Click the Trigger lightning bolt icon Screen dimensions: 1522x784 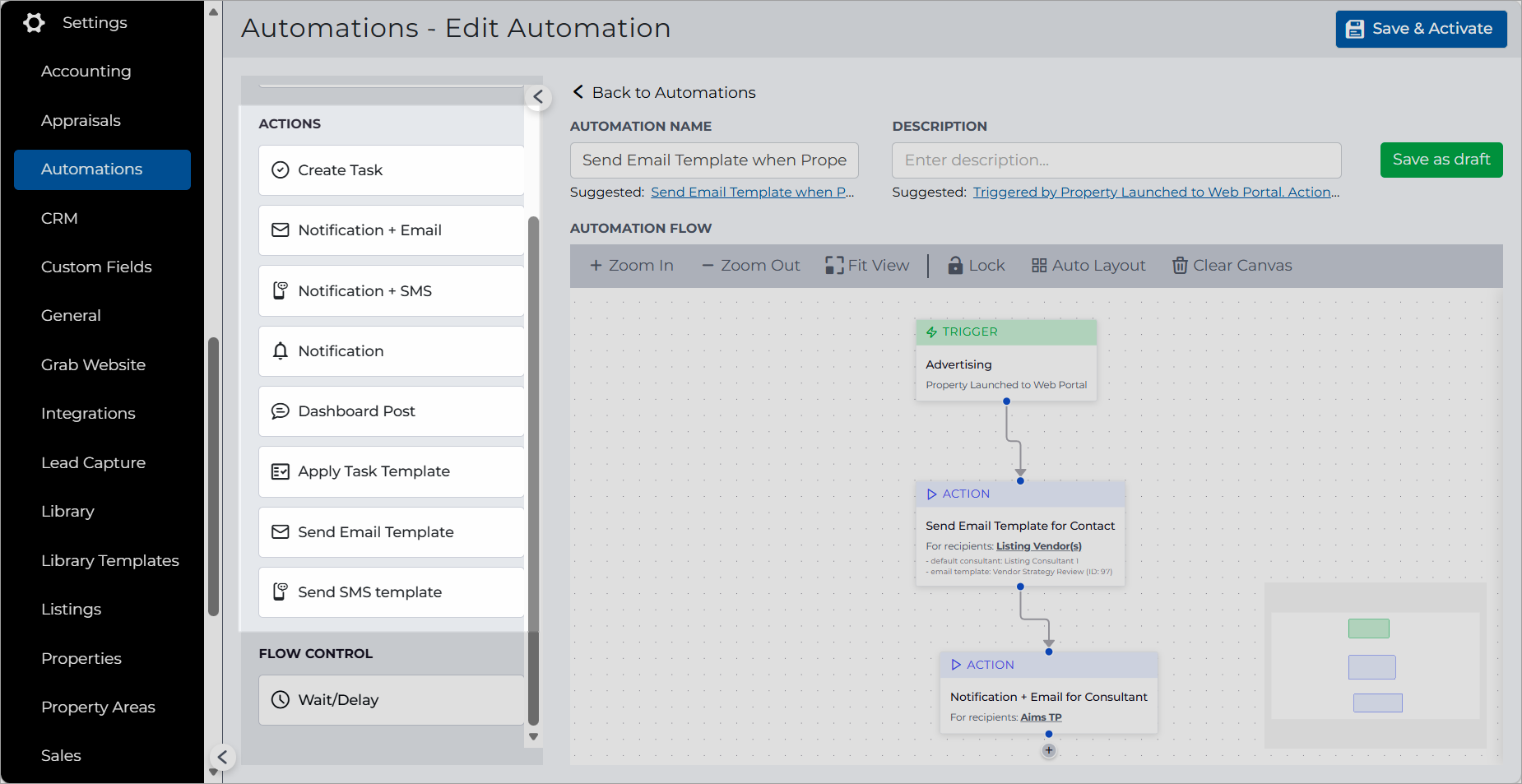coord(931,332)
